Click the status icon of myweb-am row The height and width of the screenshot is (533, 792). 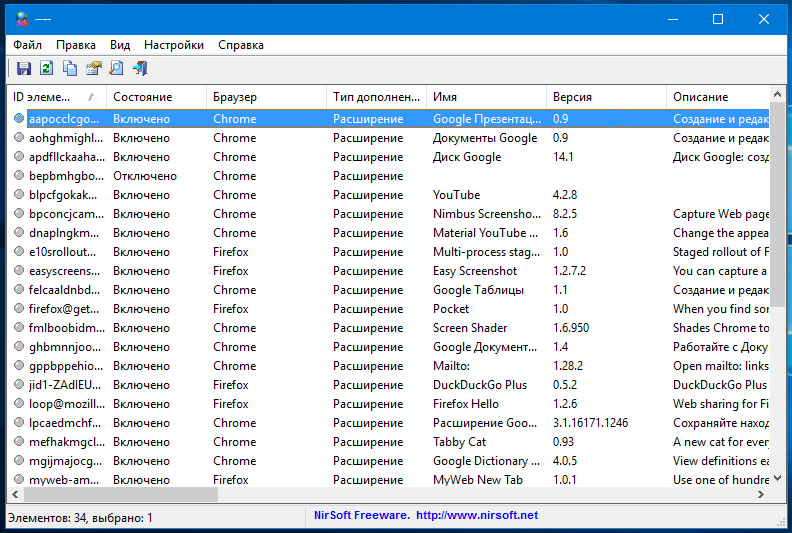(x=19, y=479)
